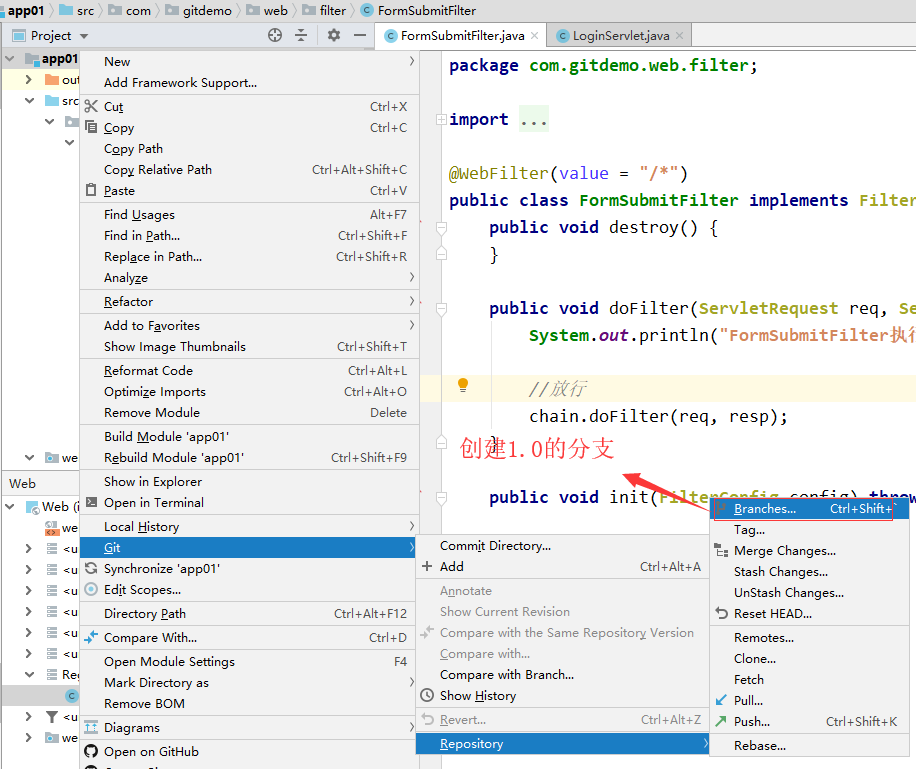Open Remotes... dialog
This screenshot has height=769, width=916.
(x=810, y=638)
